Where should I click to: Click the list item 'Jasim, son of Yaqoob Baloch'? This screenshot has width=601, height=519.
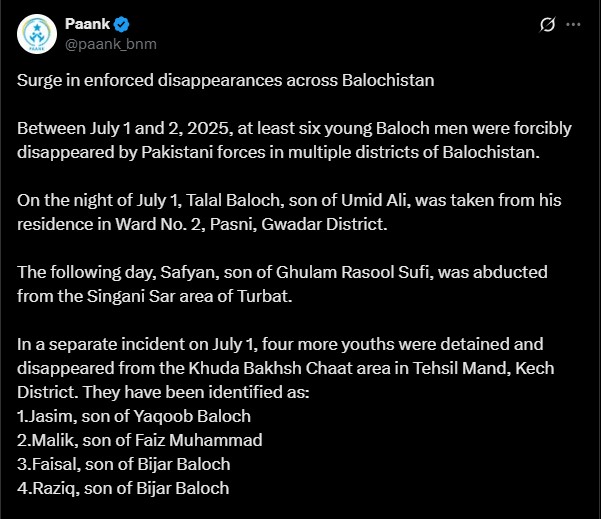(x=134, y=416)
